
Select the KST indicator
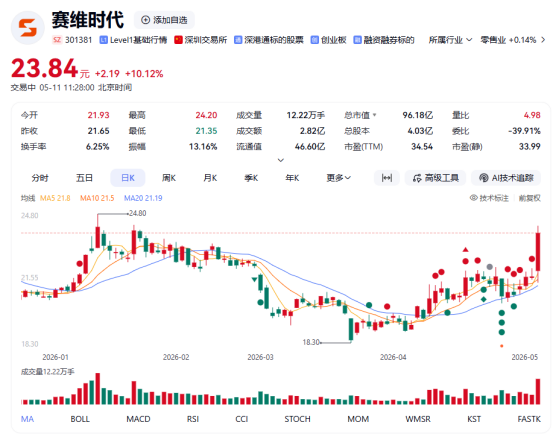(x=474, y=419)
